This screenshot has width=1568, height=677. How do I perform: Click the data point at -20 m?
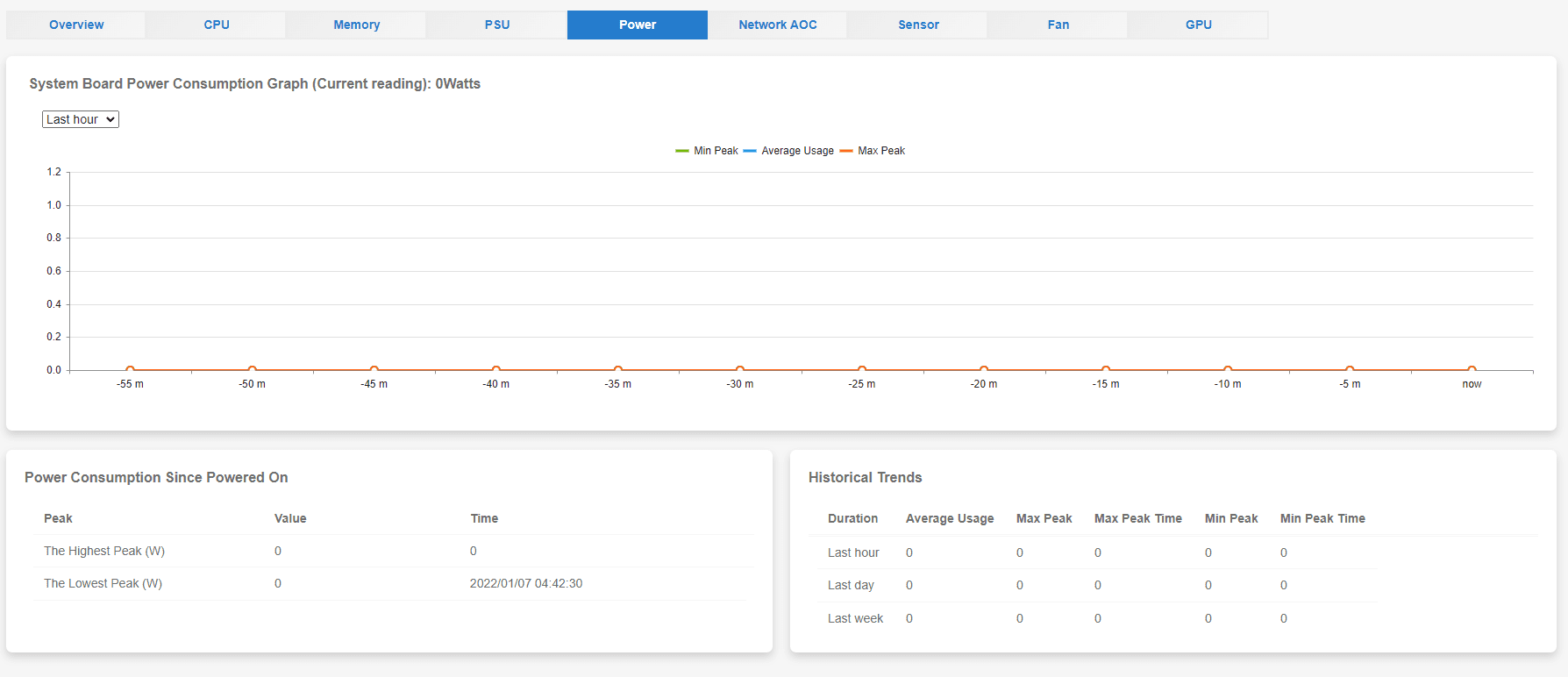[x=984, y=370]
